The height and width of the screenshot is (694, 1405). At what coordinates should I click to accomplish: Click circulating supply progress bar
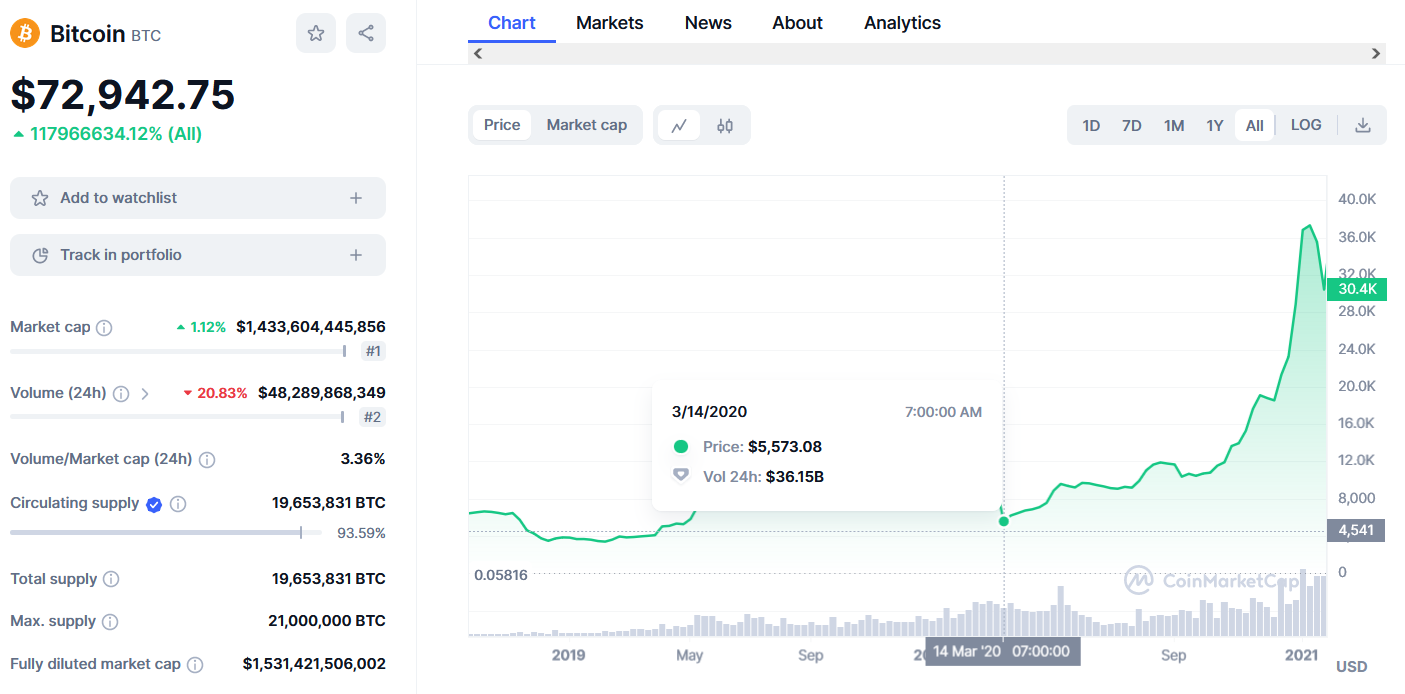166,532
